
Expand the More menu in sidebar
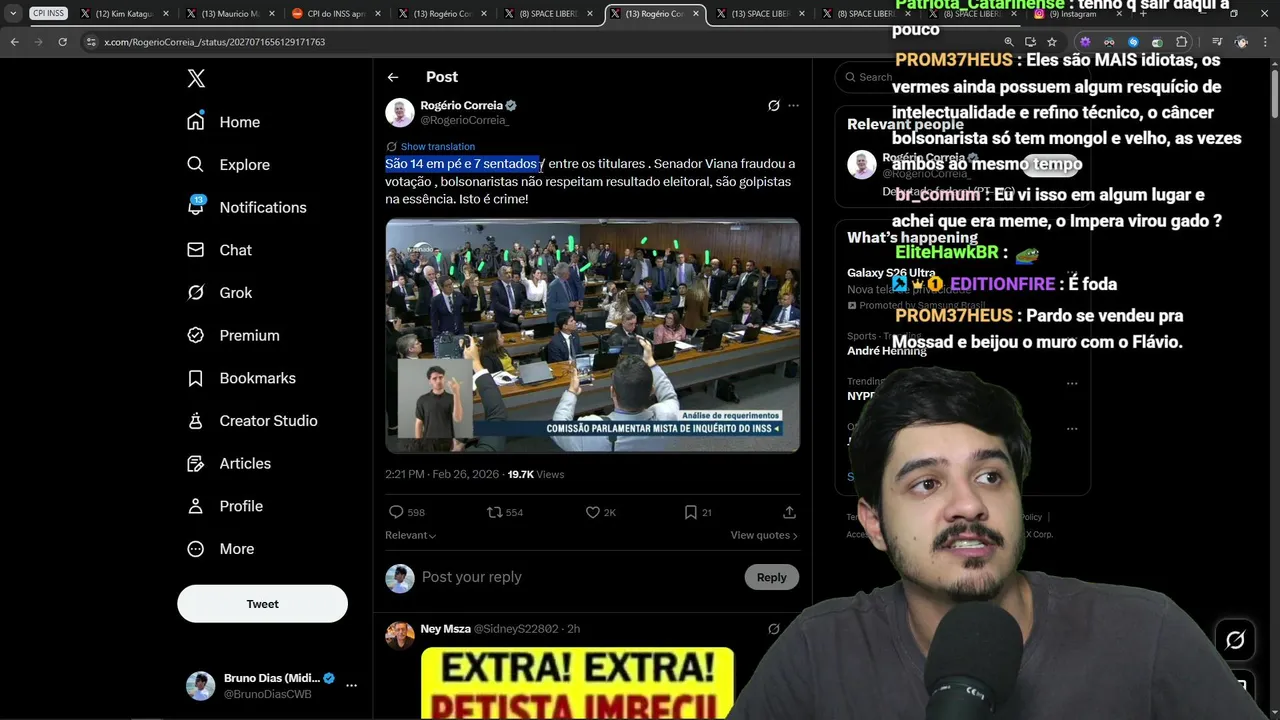(x=221, y=549)
